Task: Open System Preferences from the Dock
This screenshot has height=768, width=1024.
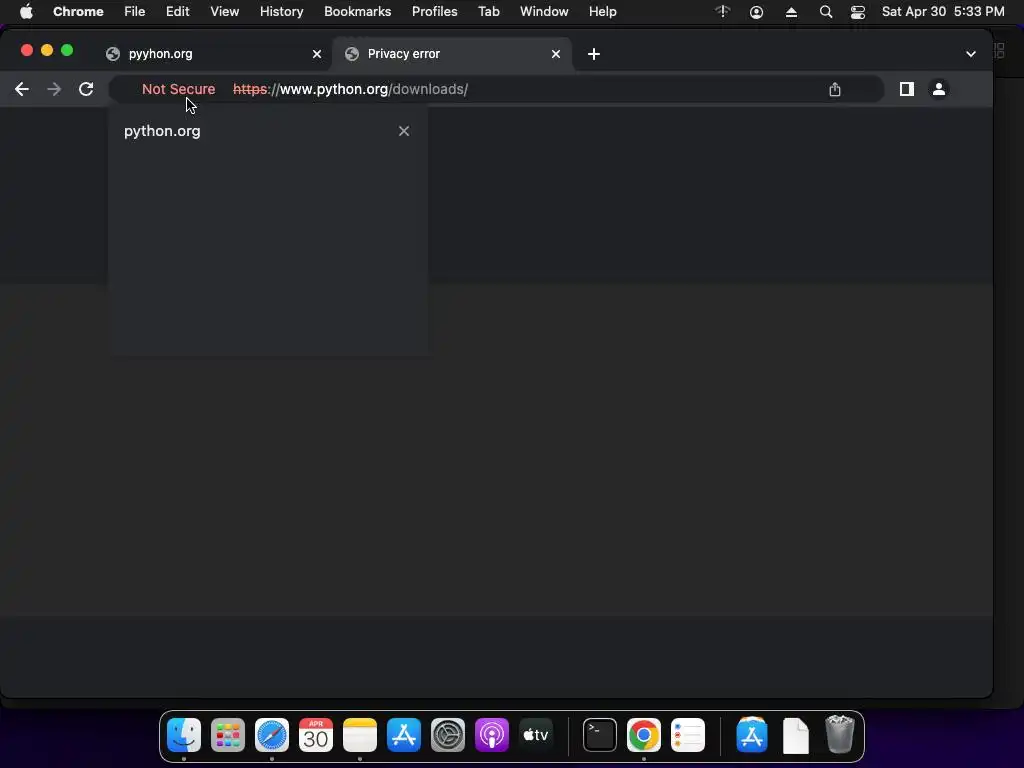Action: coord(447,735)
